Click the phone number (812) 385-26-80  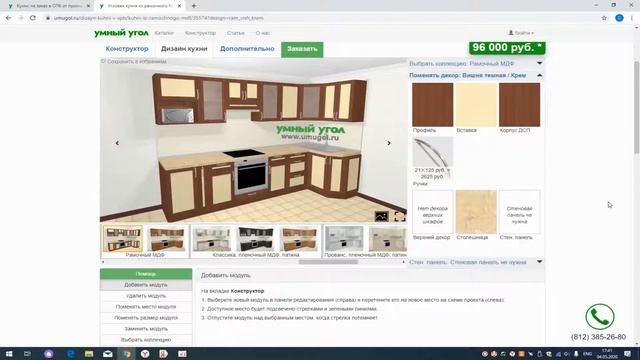click(x=598, y=337)
